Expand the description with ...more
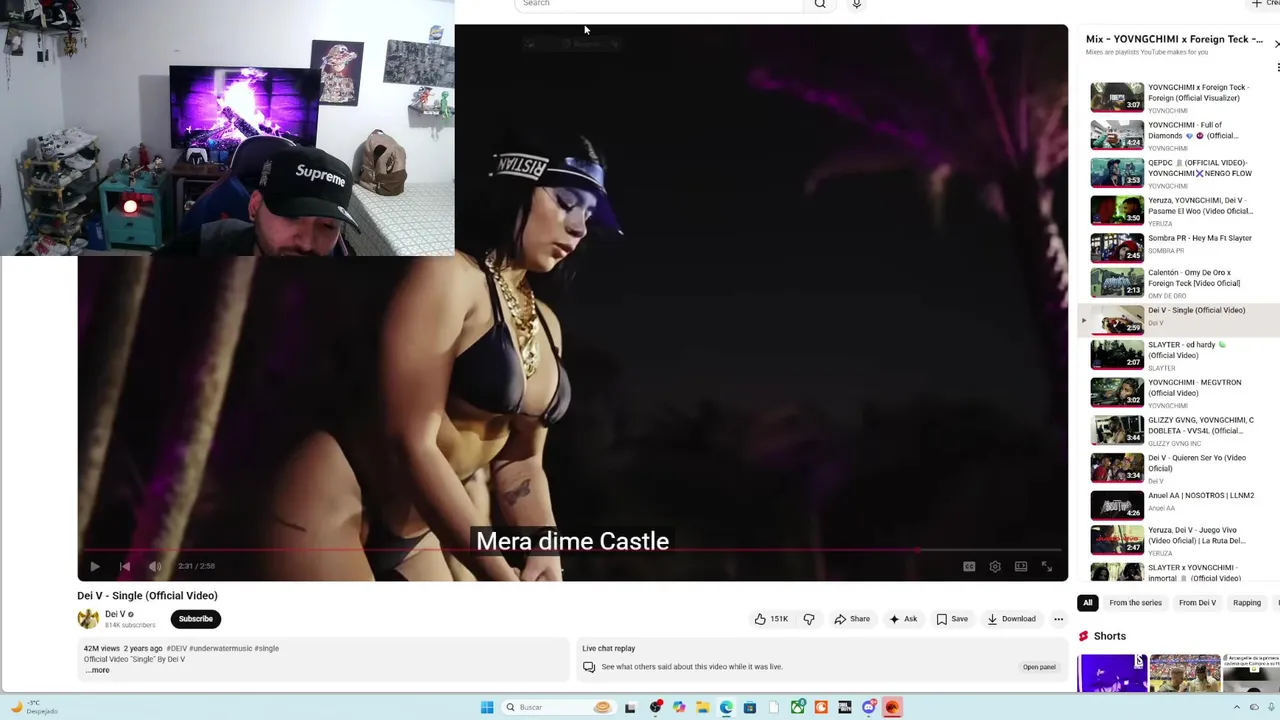Viewport: 1280px width, 720px height. pyautogui.click(x=98, y=670)
